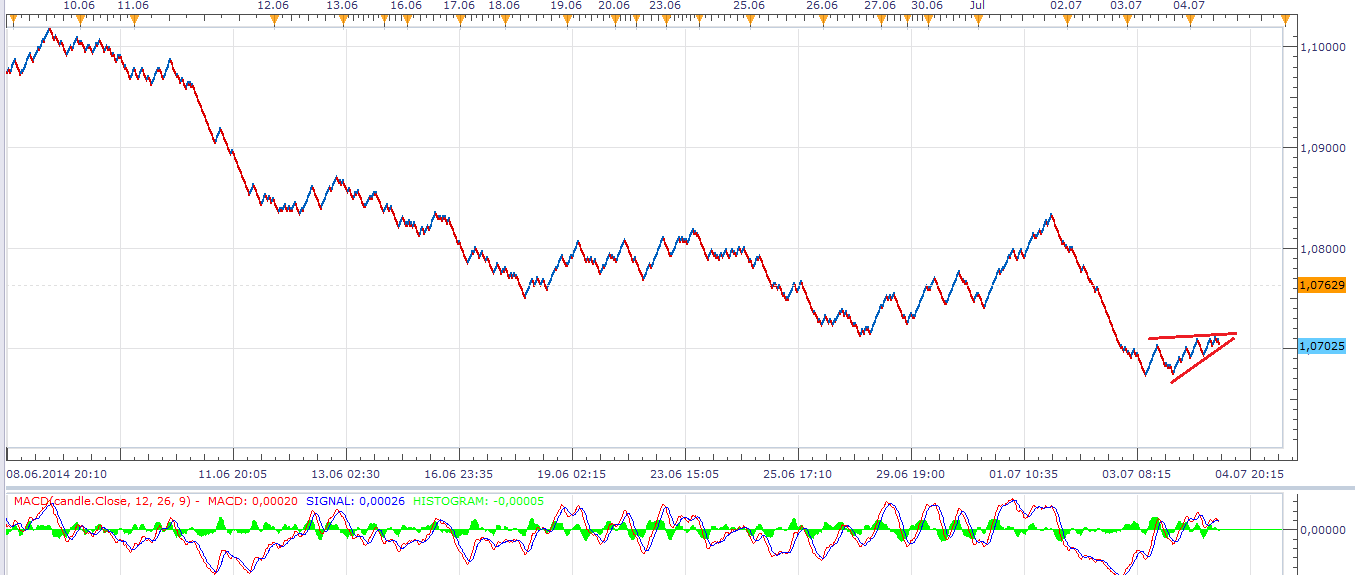
Task: Click the 1,08000 price axis level
Action: point(1323,249)
